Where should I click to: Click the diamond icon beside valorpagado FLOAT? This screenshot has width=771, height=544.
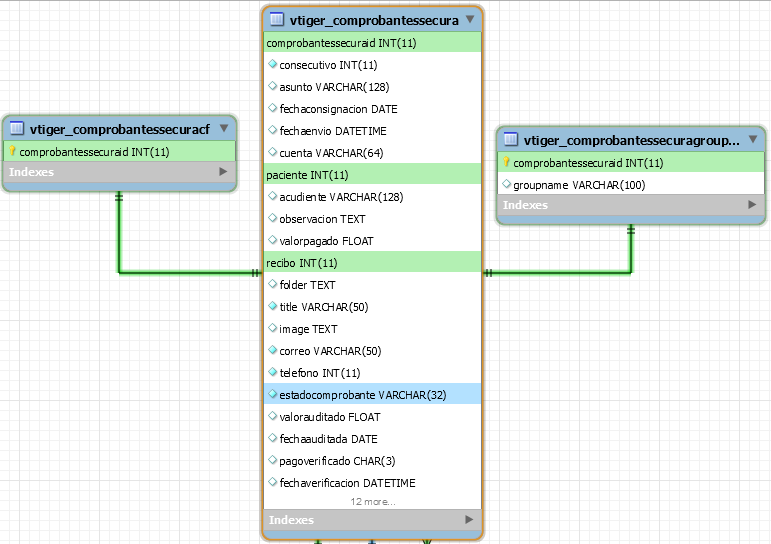[x=272, y=240]
